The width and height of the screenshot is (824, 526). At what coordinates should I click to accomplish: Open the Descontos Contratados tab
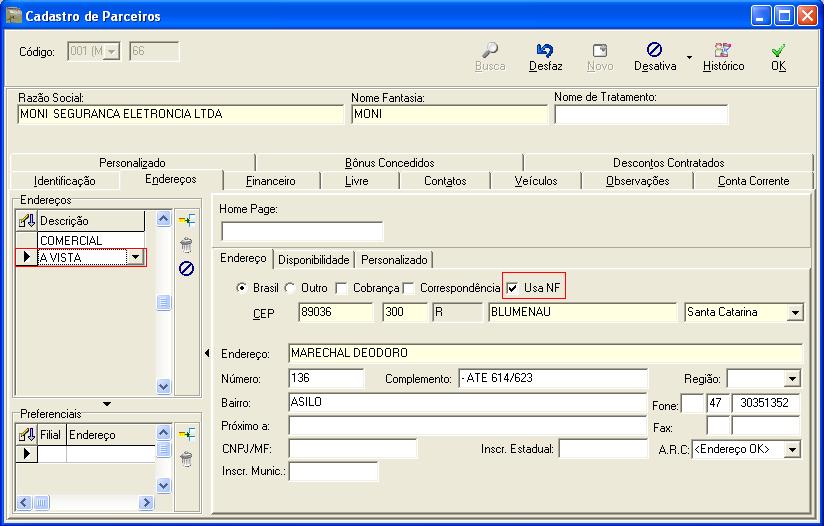pos(668,163)
